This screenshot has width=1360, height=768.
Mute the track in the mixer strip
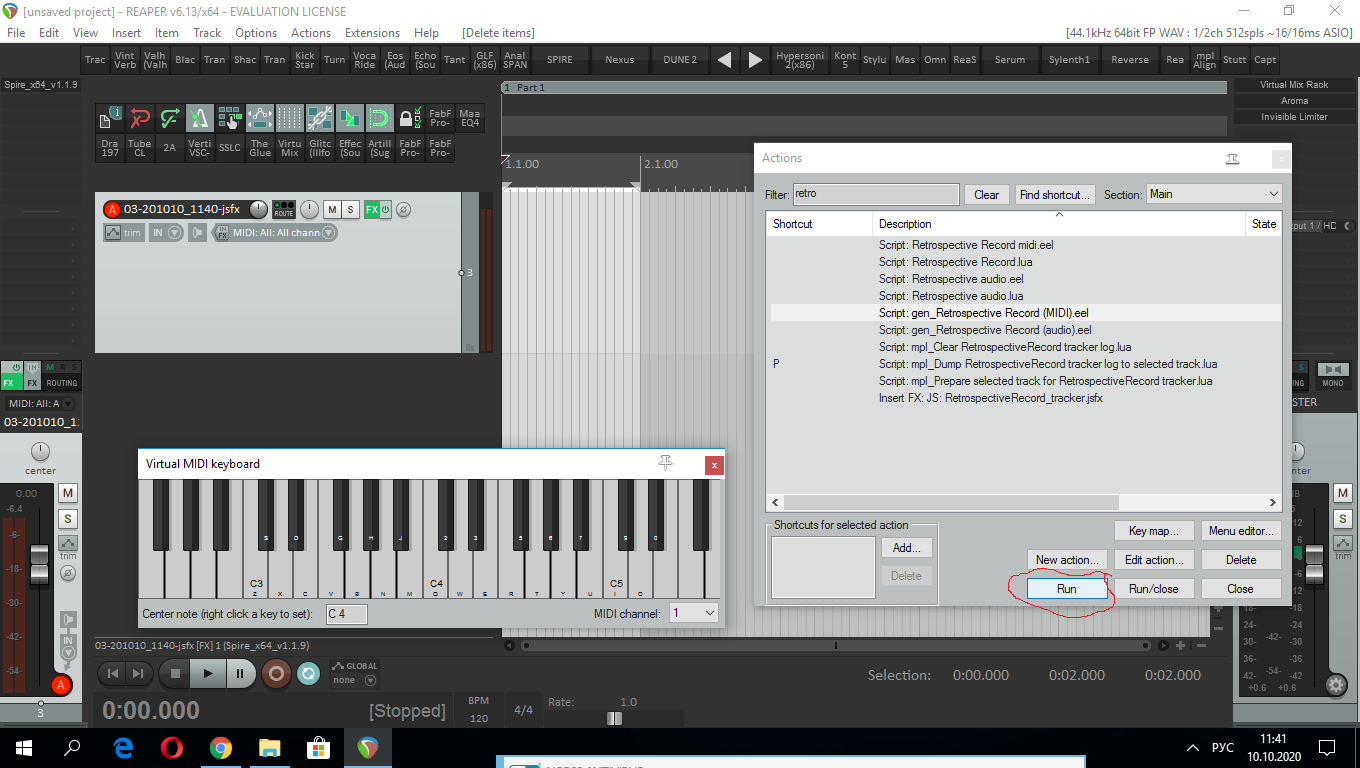pos(68,492)
